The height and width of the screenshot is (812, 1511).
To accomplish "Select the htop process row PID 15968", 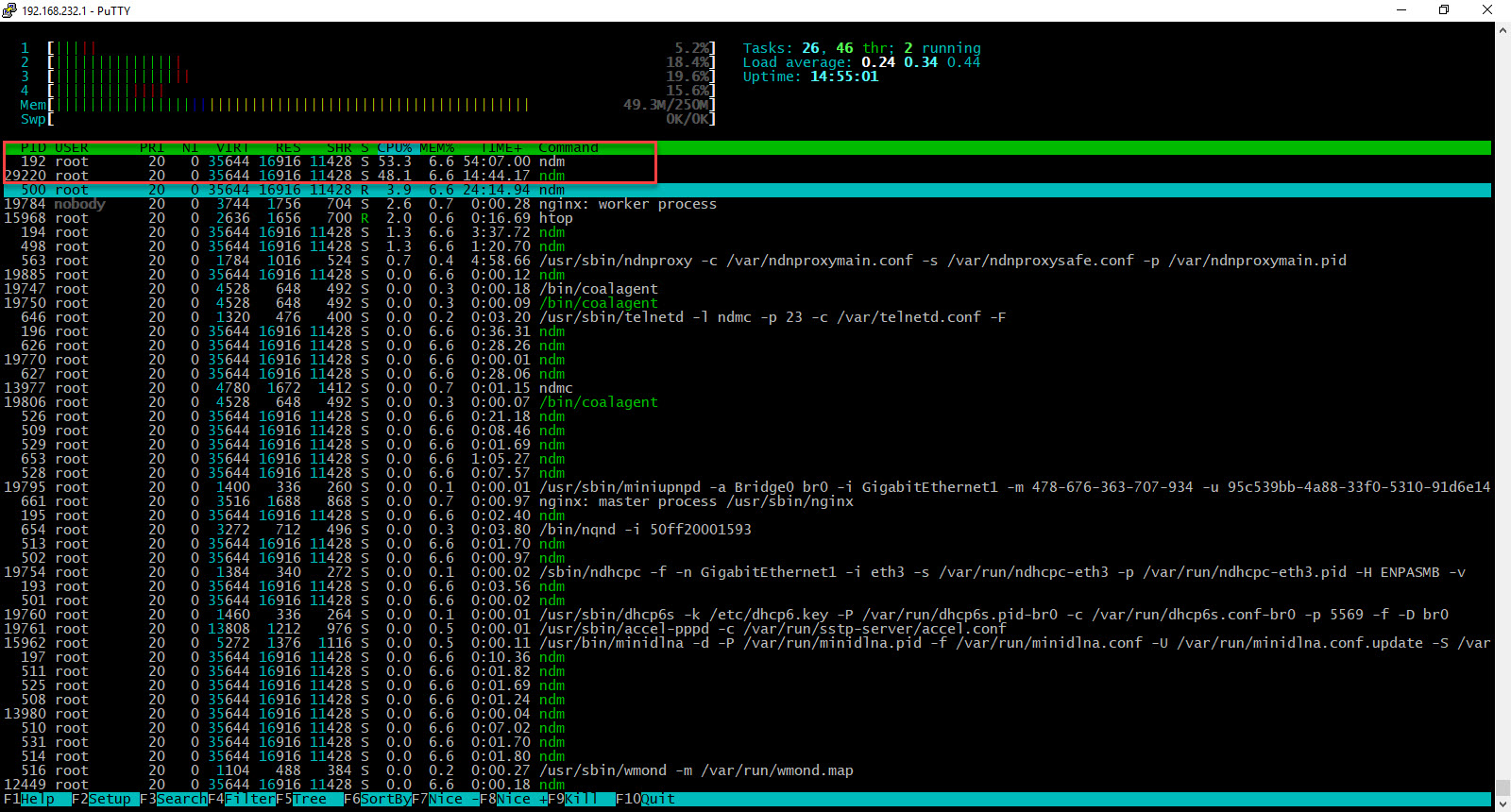I will (747, 218).
